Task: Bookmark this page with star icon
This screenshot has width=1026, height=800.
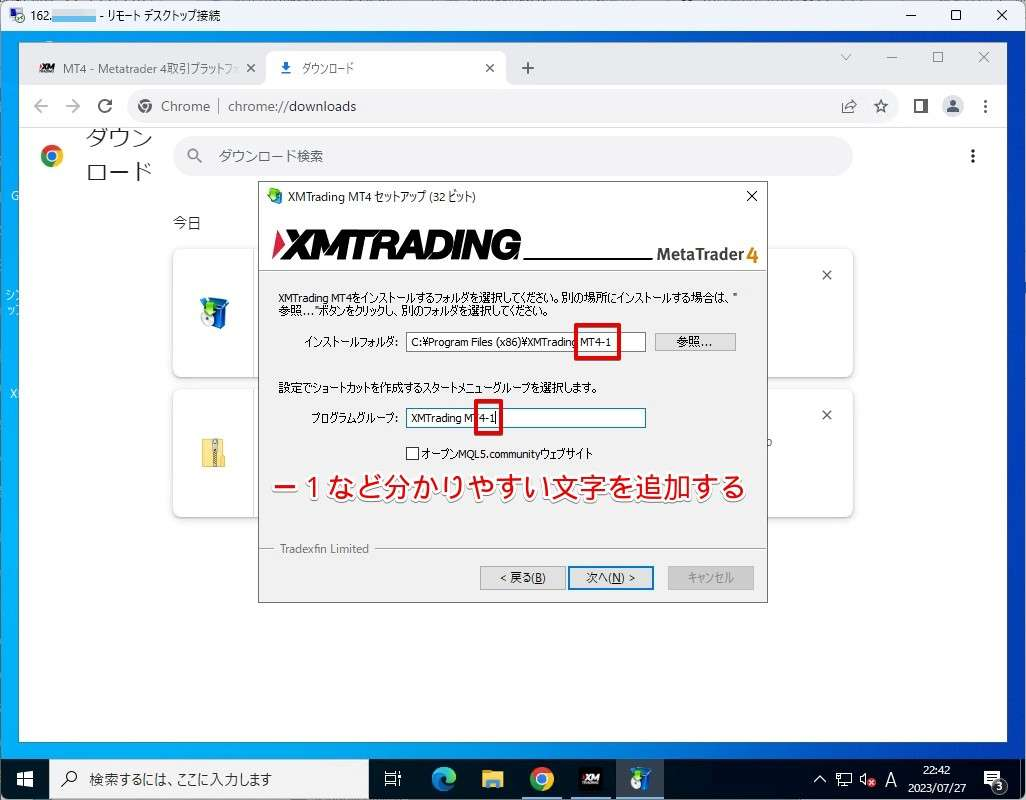Action: [x=881, y=106]
